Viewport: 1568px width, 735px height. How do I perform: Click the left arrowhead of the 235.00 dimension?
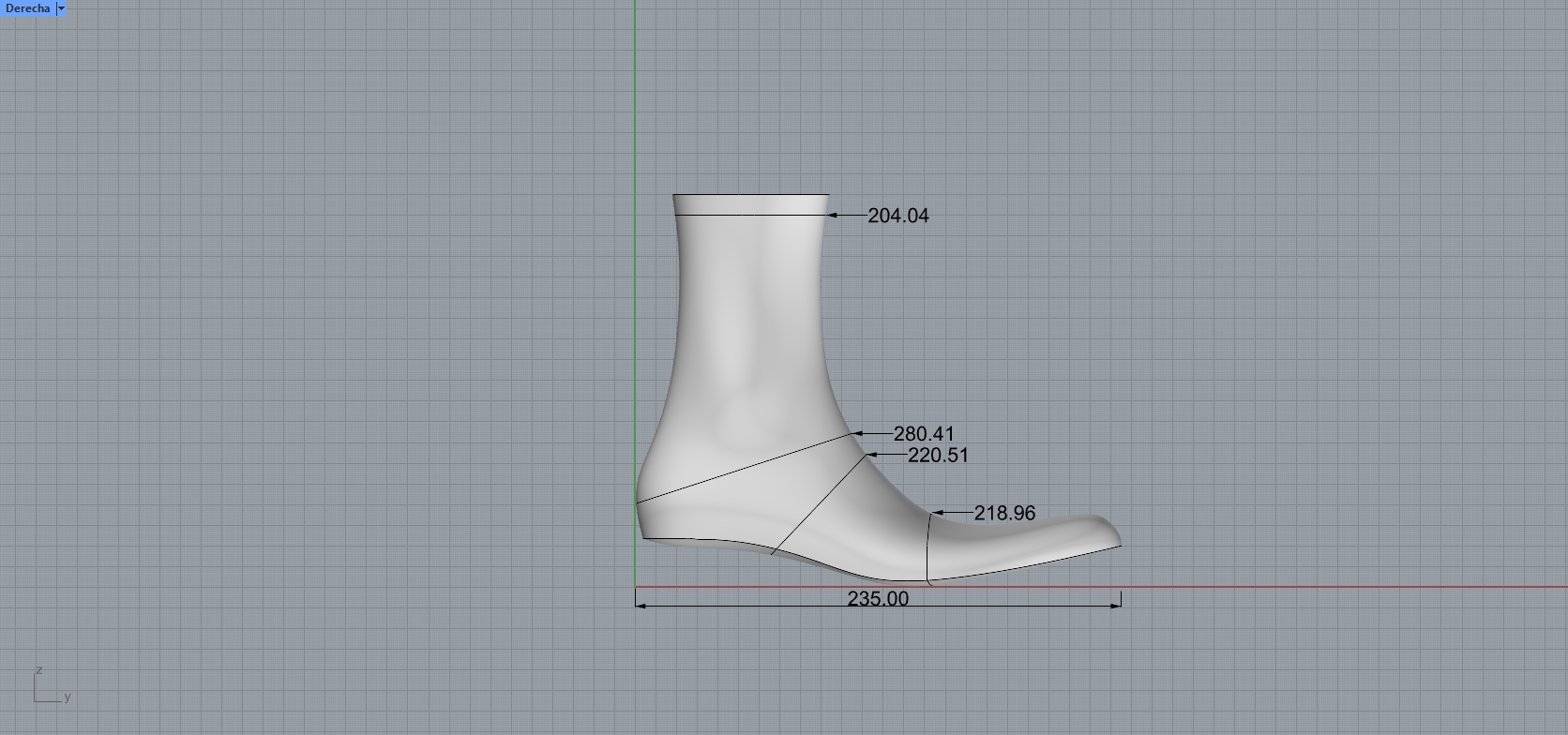point(641,606)
